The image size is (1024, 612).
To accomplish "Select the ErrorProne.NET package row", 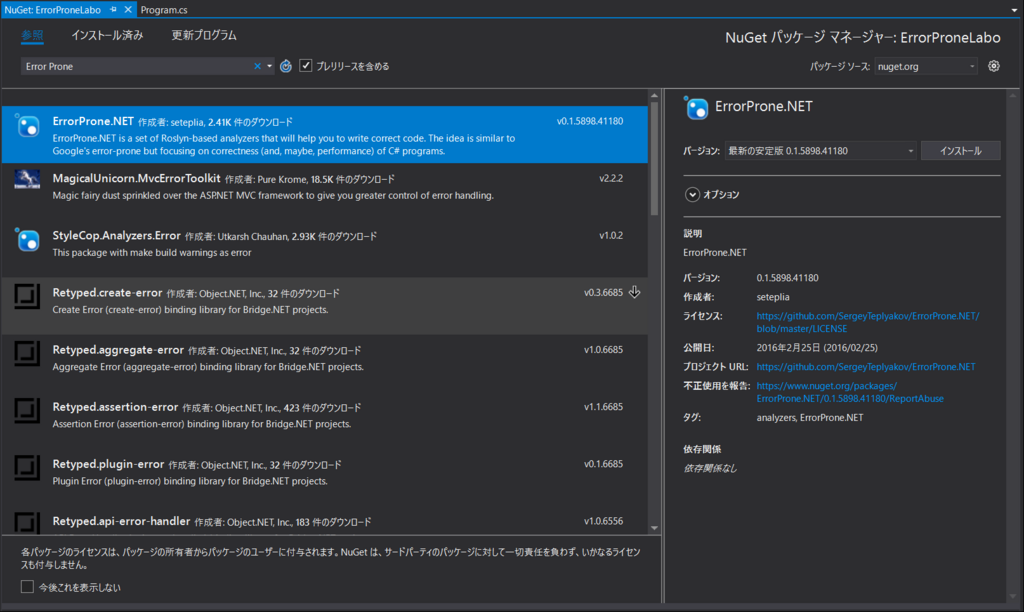I will (x=325, y=135).
